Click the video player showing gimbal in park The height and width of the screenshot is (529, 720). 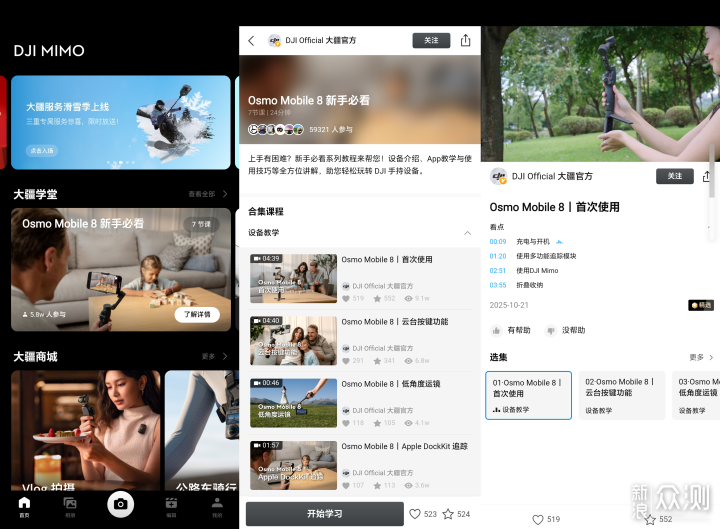(x=601, y=94)
